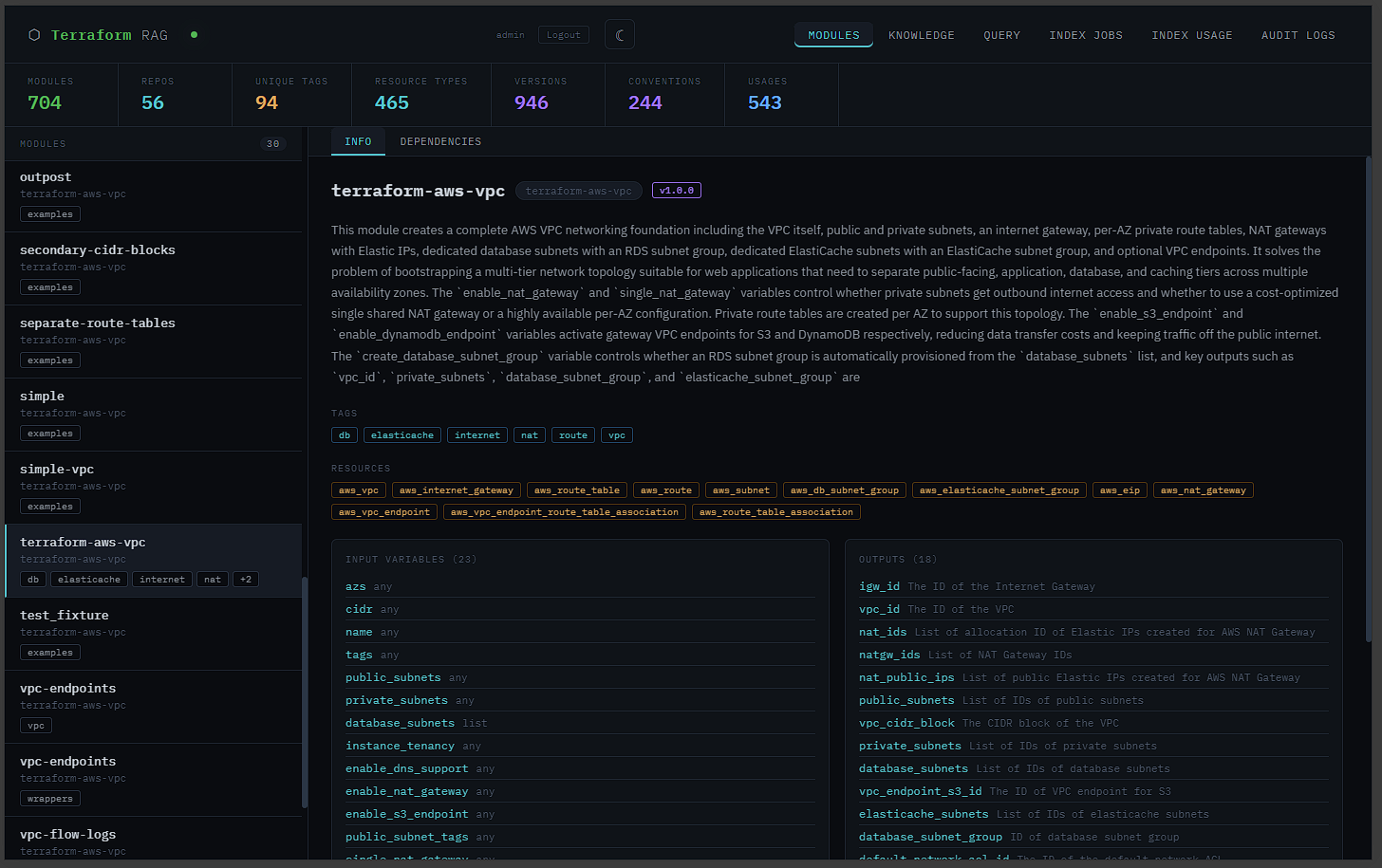Select the vpc-endpoints module tagged wrappers
Image resolution: width=1382 pixels, height=868 pixels.
pyautogui.click(x=153, y=780)
